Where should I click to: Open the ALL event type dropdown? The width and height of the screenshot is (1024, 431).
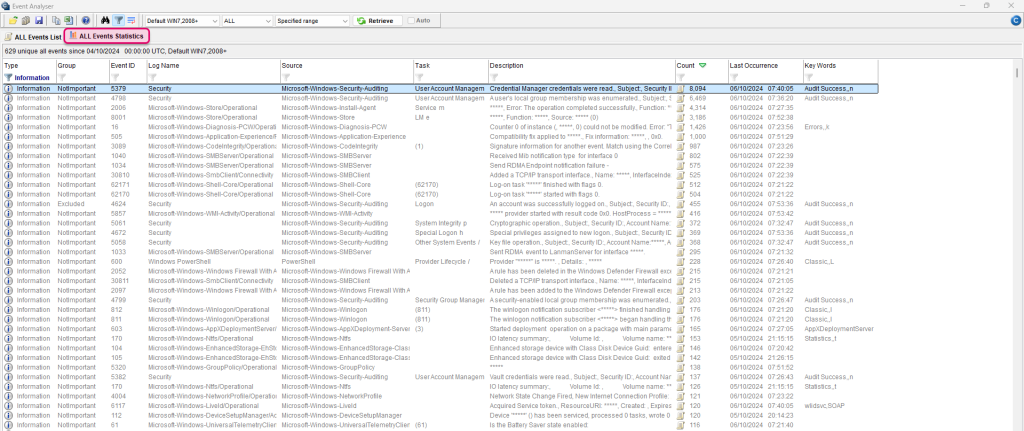click(x=248, y=21)
